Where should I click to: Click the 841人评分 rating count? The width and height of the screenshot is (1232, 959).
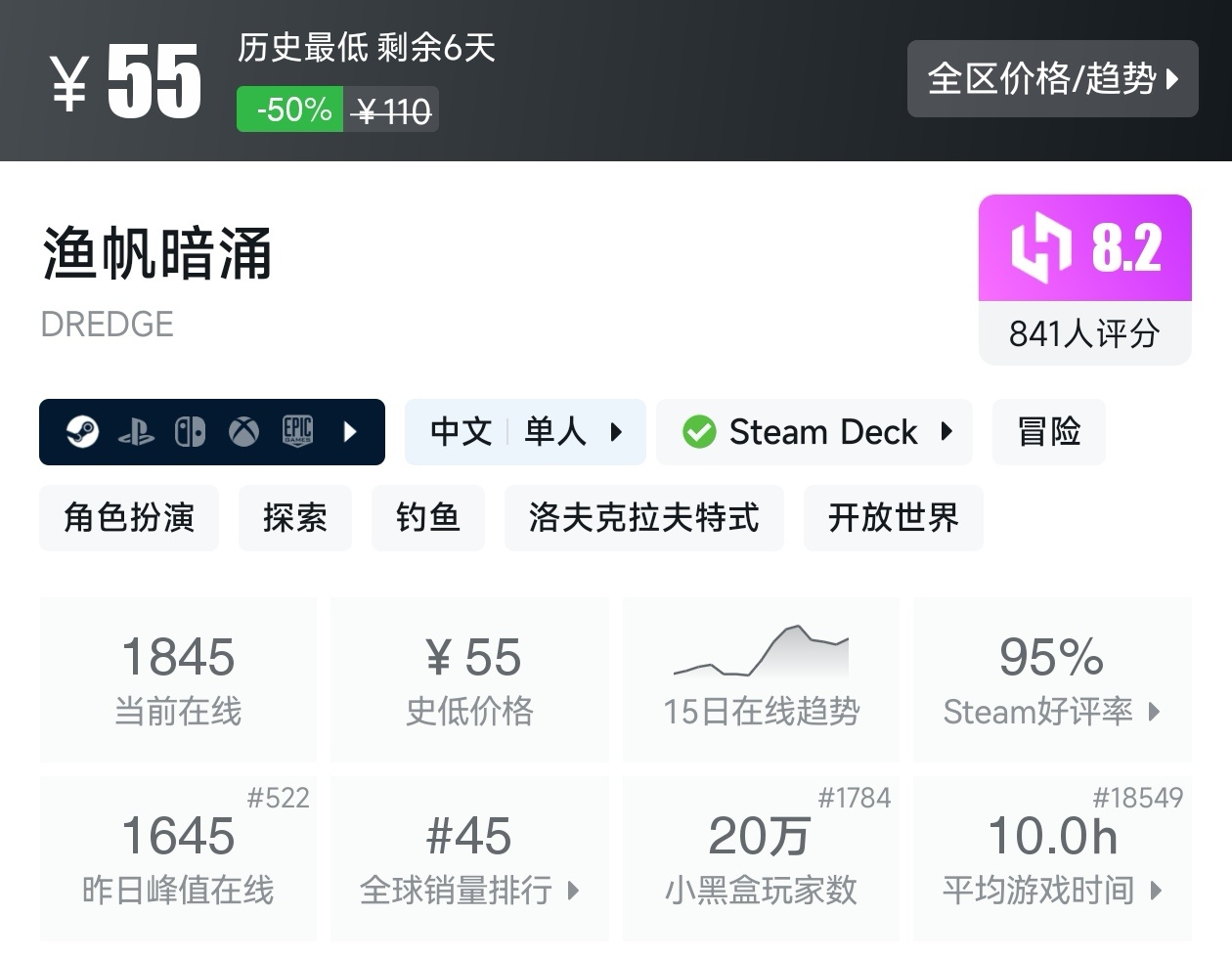point(1083,334)
